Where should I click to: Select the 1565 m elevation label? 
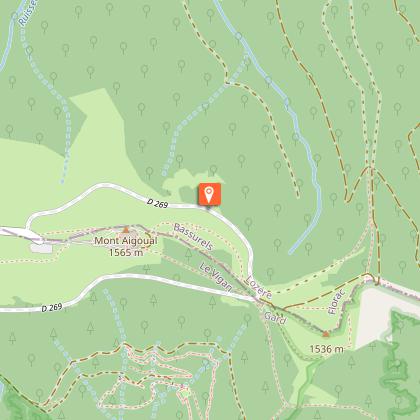126,252
